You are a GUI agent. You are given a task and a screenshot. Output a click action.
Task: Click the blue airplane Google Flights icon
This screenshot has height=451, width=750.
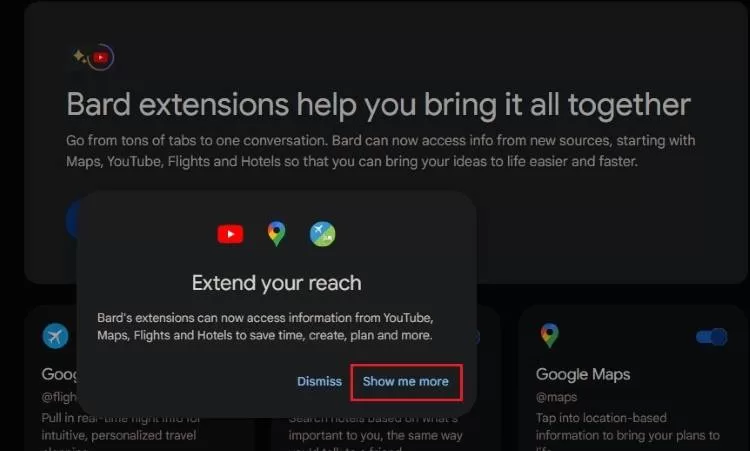pyautogui.click(x=55, y=336)
